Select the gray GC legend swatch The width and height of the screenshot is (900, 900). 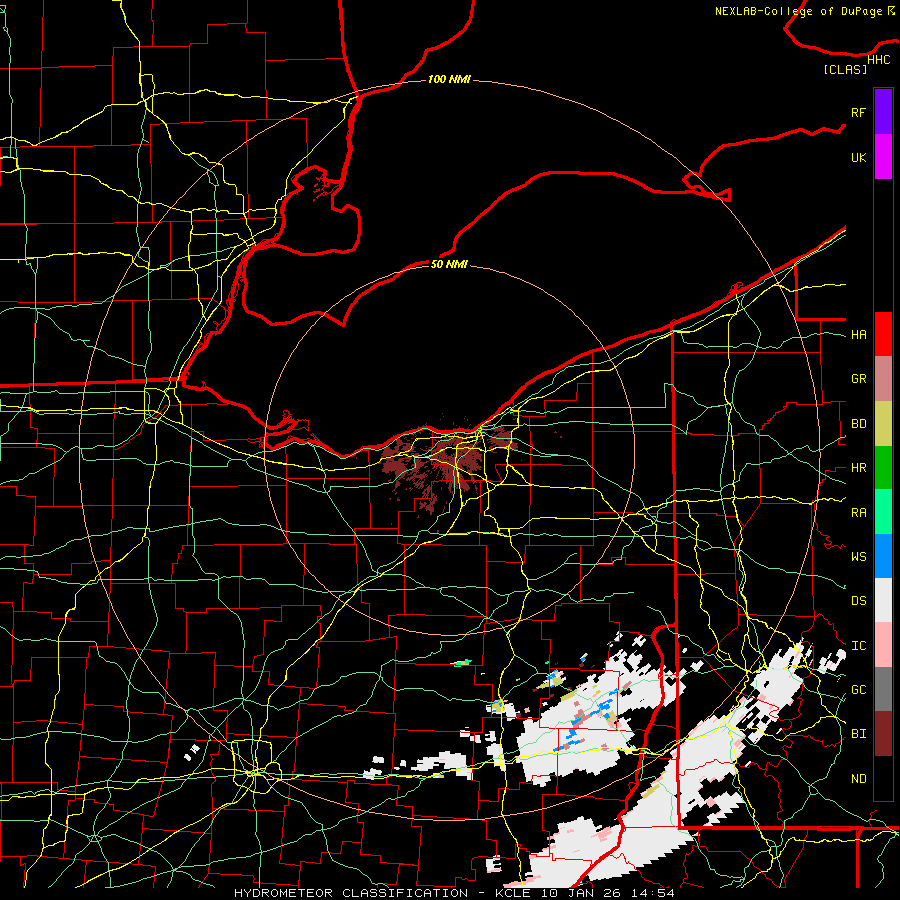tap(883, 689)
